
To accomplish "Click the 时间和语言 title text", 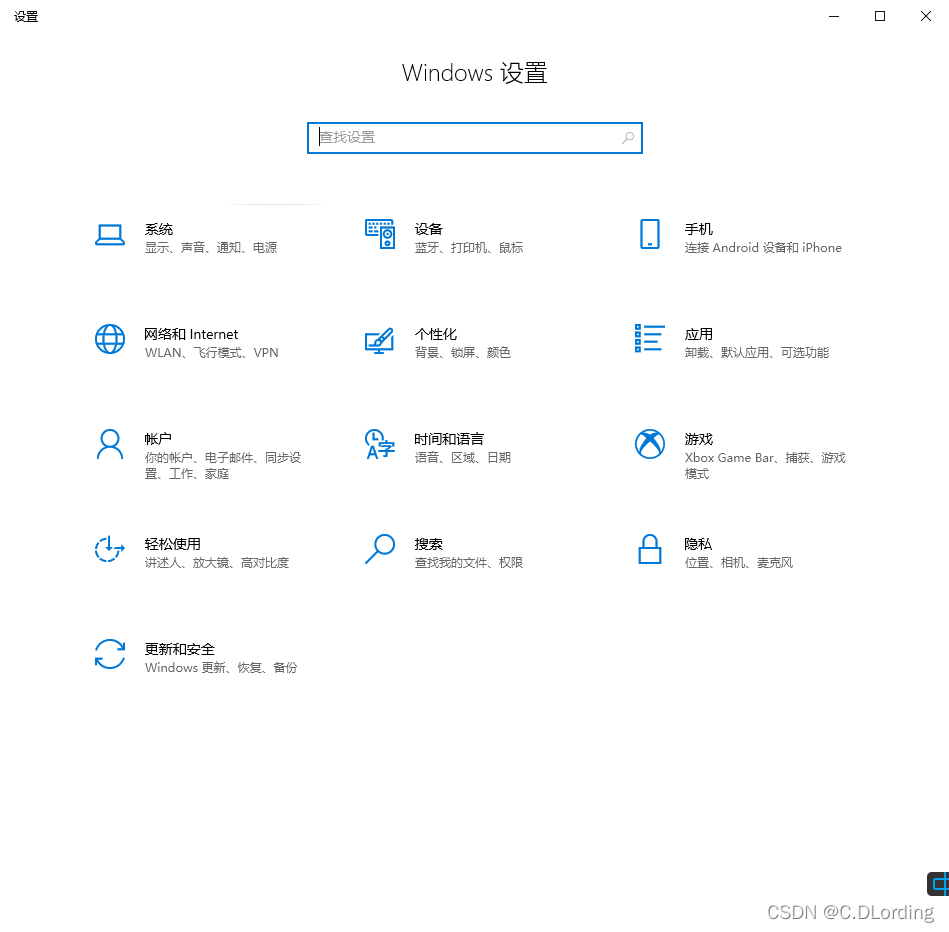I will coord(449,439).
